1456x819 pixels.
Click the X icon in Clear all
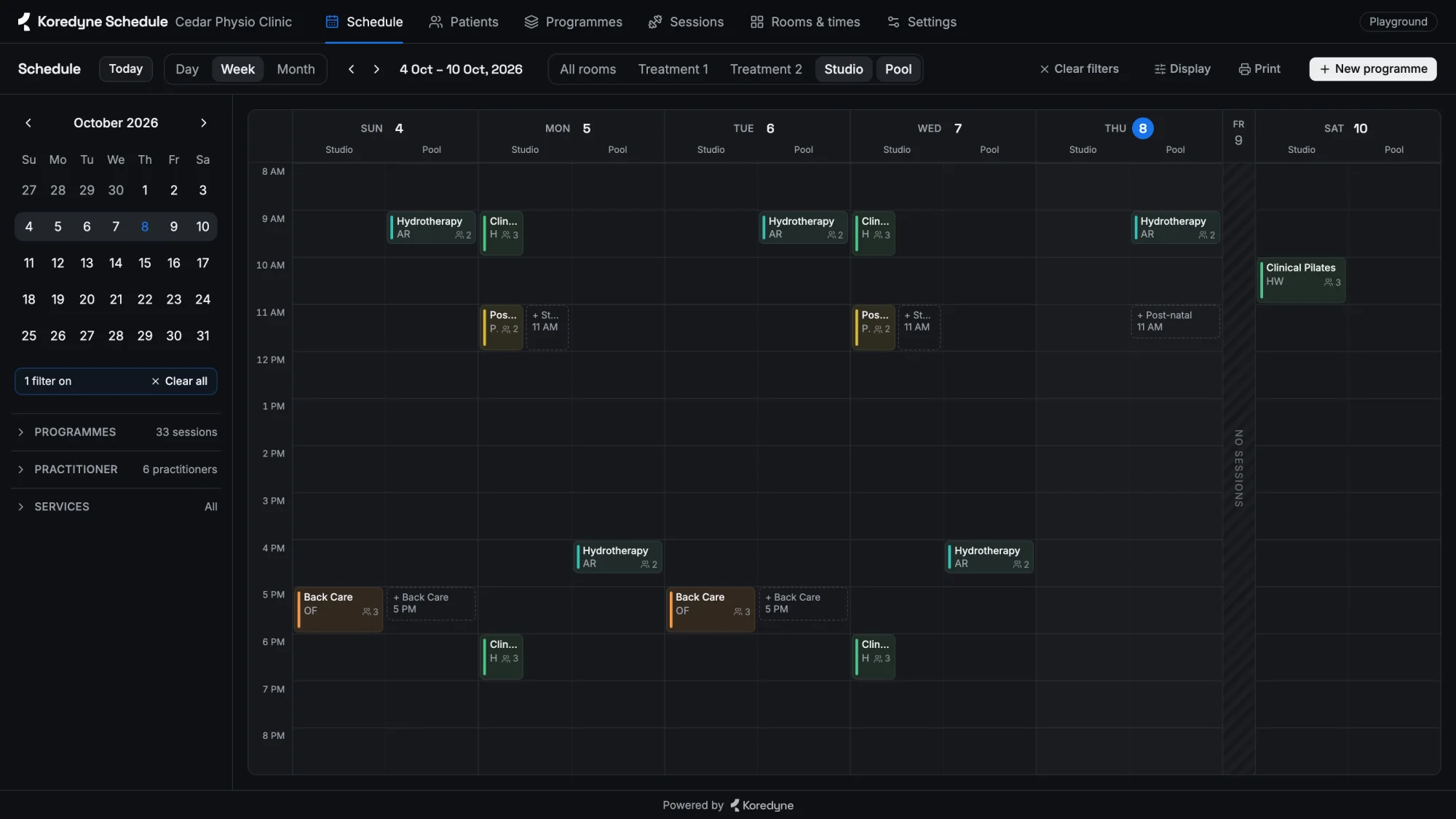coord(155,381)
